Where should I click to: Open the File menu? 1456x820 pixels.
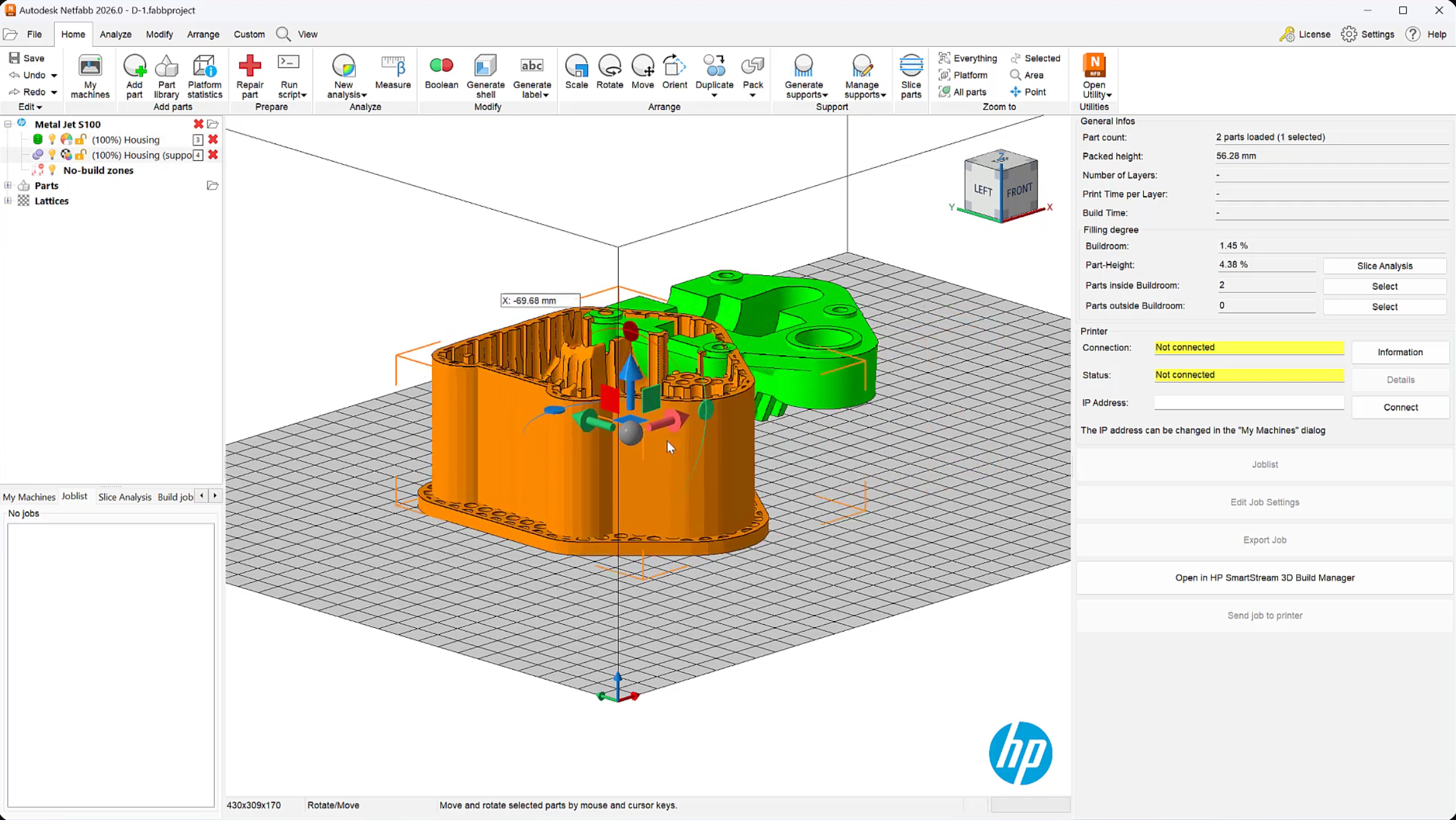tap(34, 34)
